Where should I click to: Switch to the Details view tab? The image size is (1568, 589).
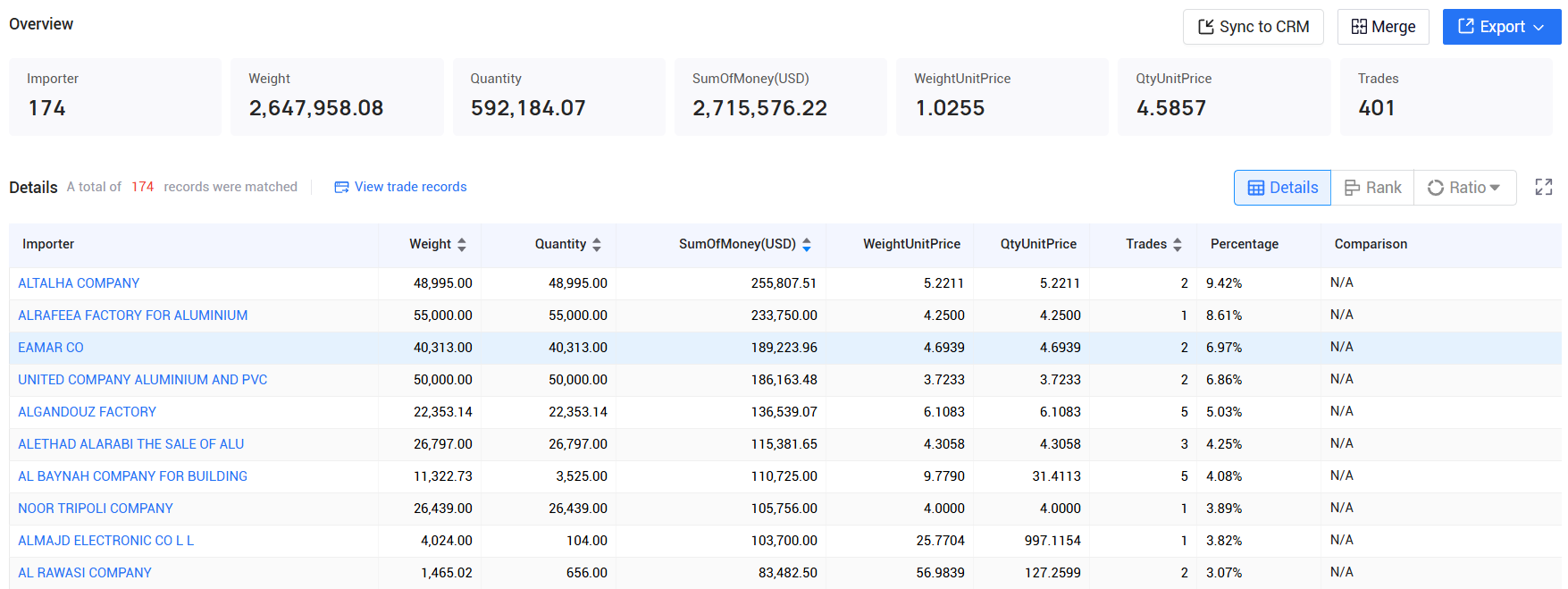point(1282,188)
